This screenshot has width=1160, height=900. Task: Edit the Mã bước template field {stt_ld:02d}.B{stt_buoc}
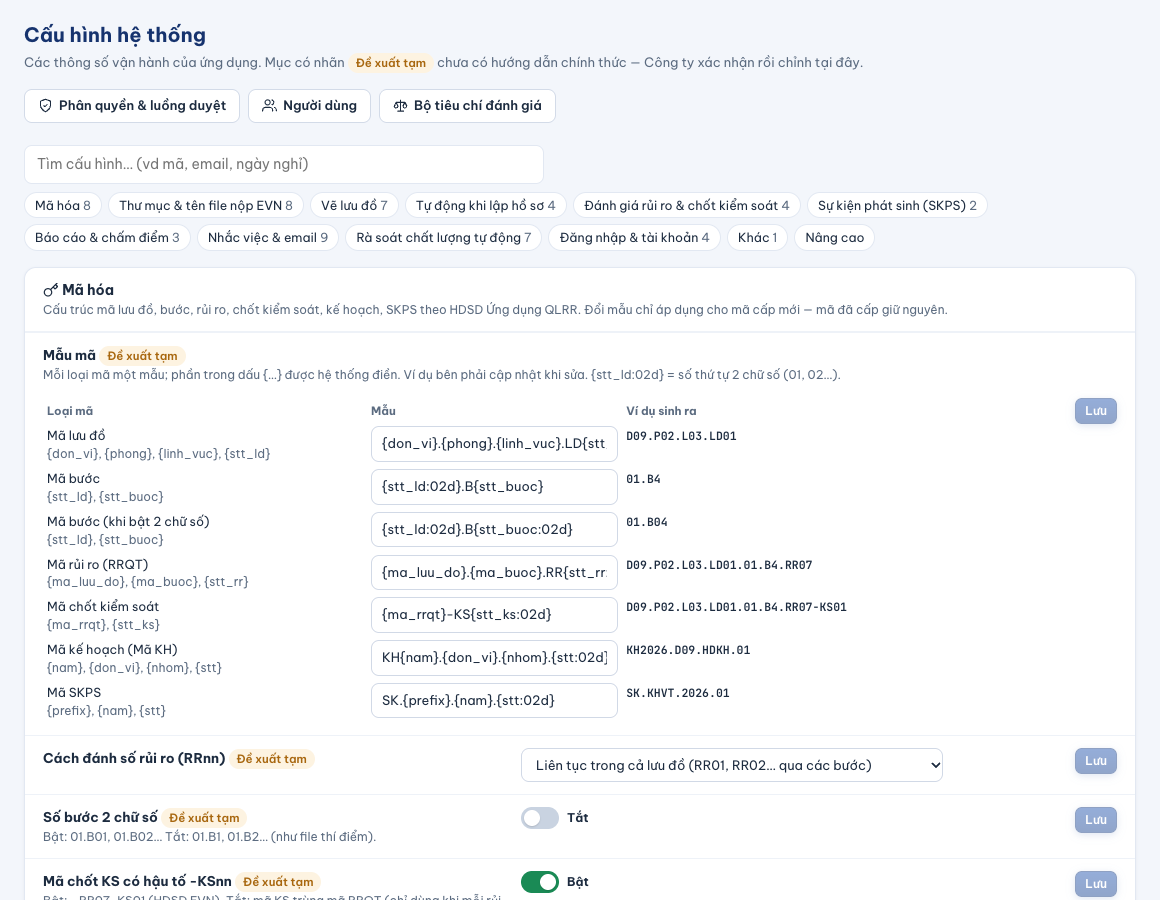click(x=494, y=487)
